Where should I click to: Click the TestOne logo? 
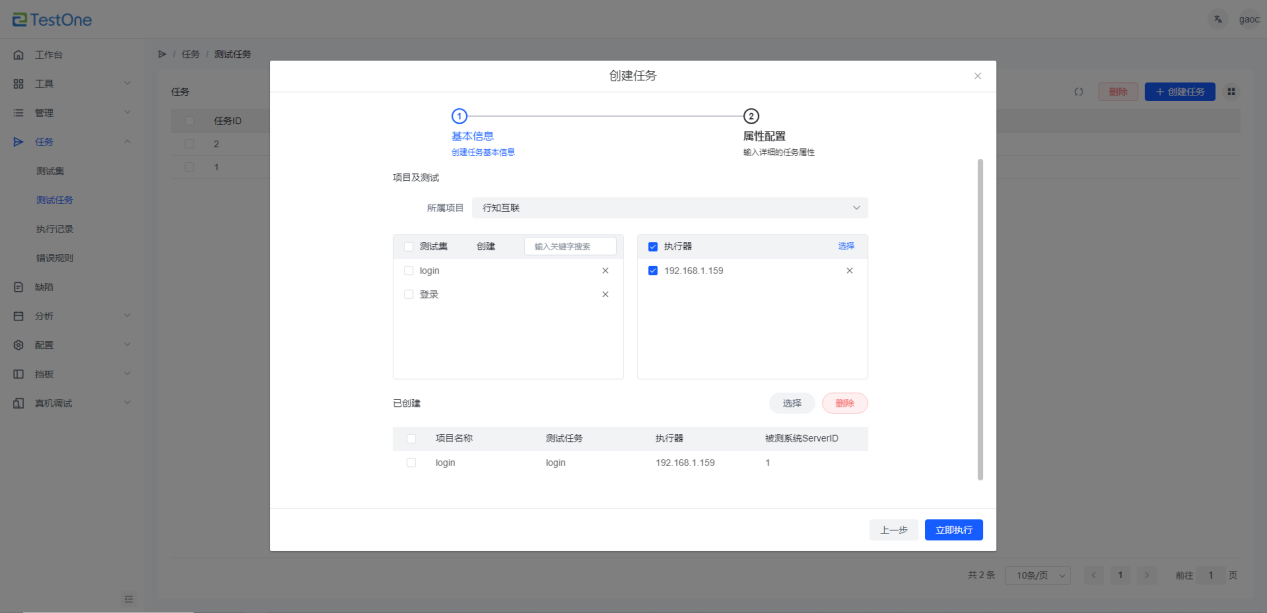52,19
